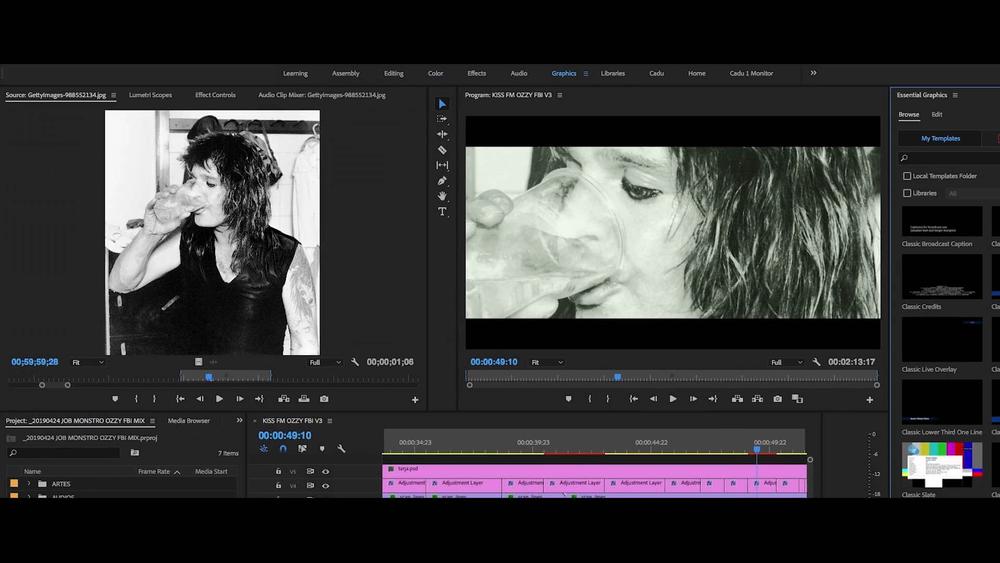Export frame from Program monitor camera icon
Image resolution: width=1000 pixels, height=563 pixels.
point(777,399)
